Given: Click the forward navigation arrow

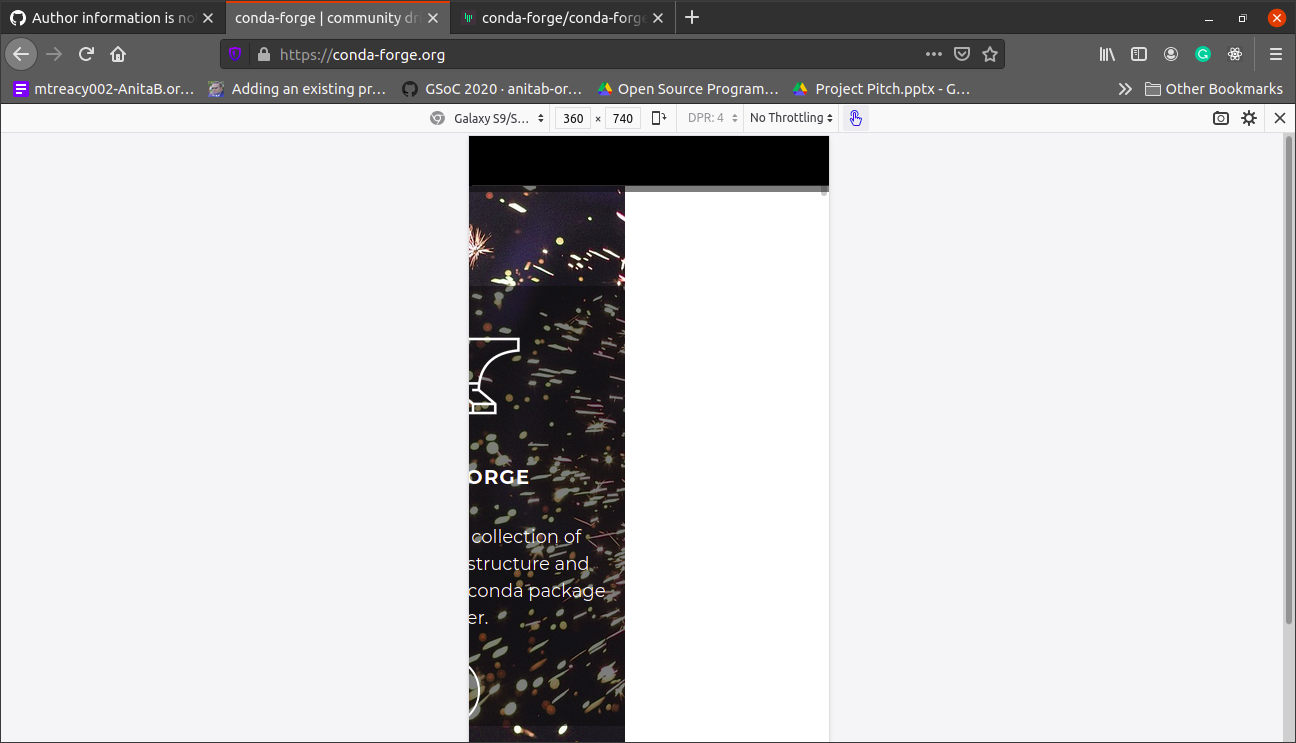Looking at the screenshot, I should pos(54,54).
